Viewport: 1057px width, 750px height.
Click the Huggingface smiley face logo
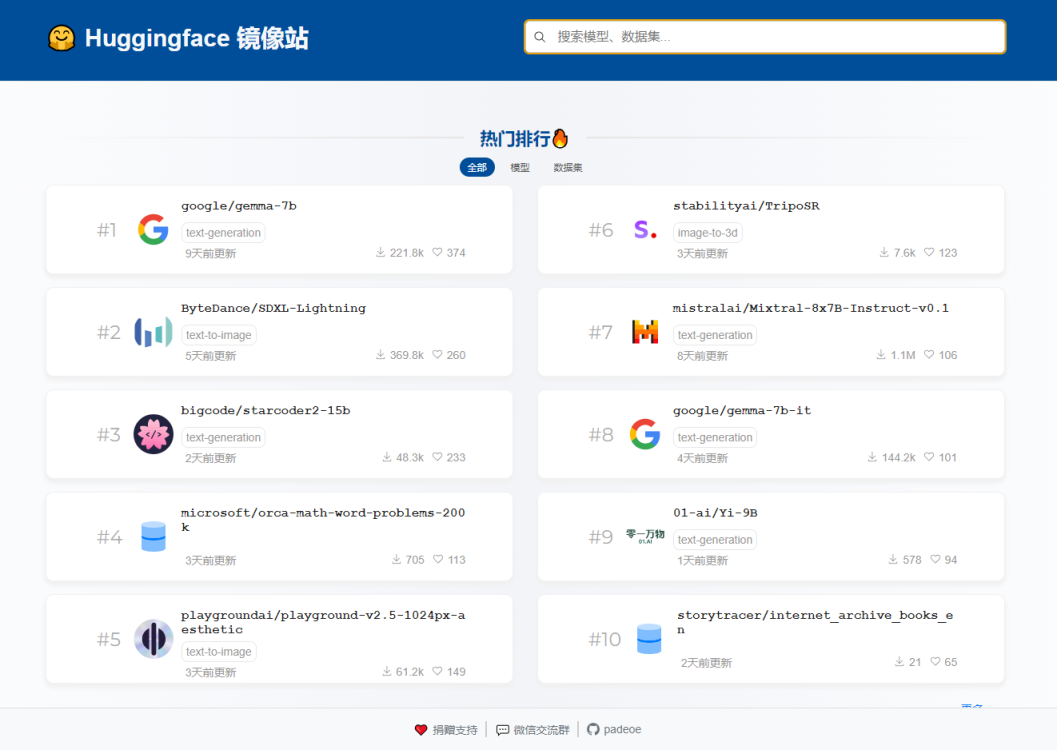click(61, 37)
